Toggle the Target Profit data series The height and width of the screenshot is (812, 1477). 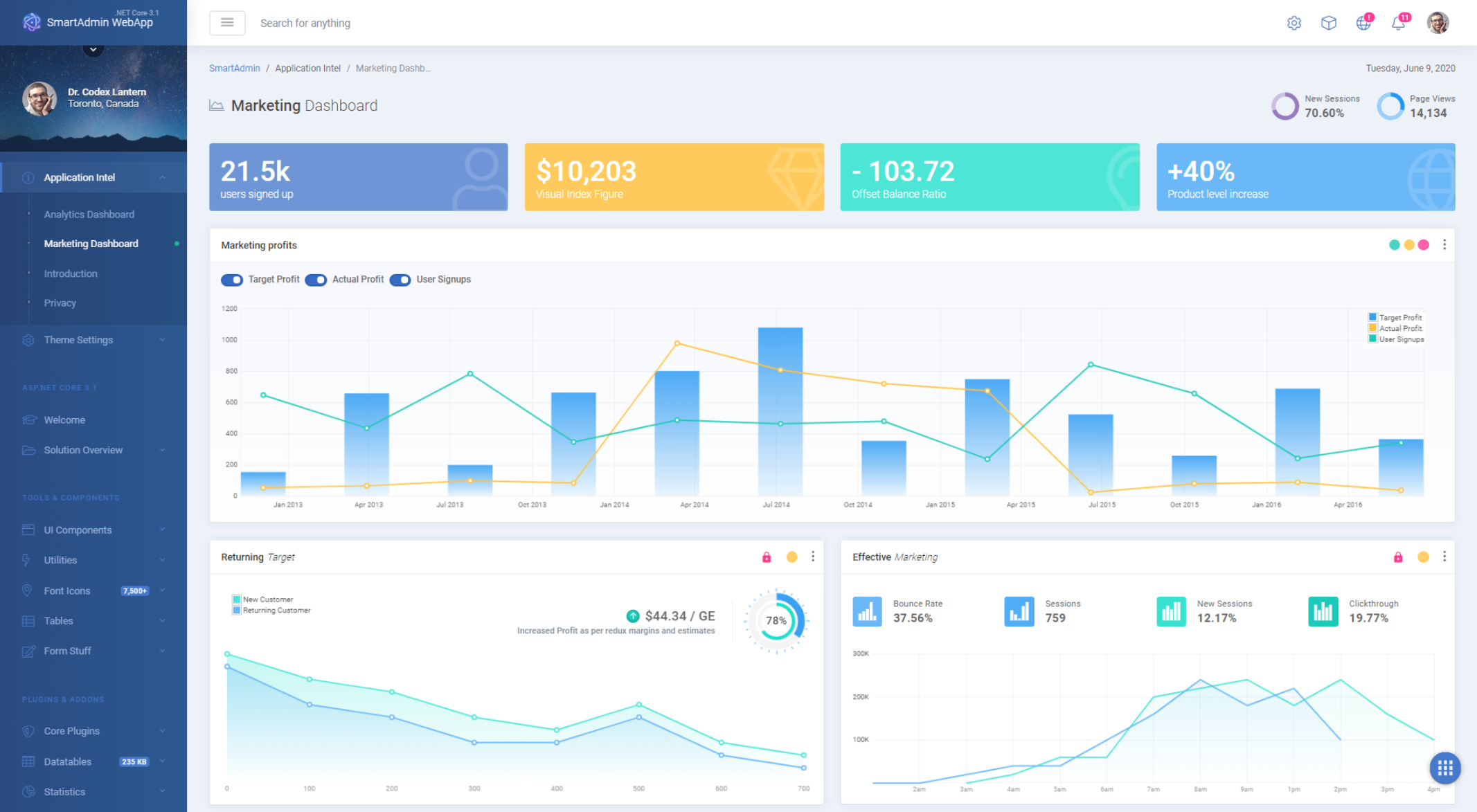[x=232, y=279]
